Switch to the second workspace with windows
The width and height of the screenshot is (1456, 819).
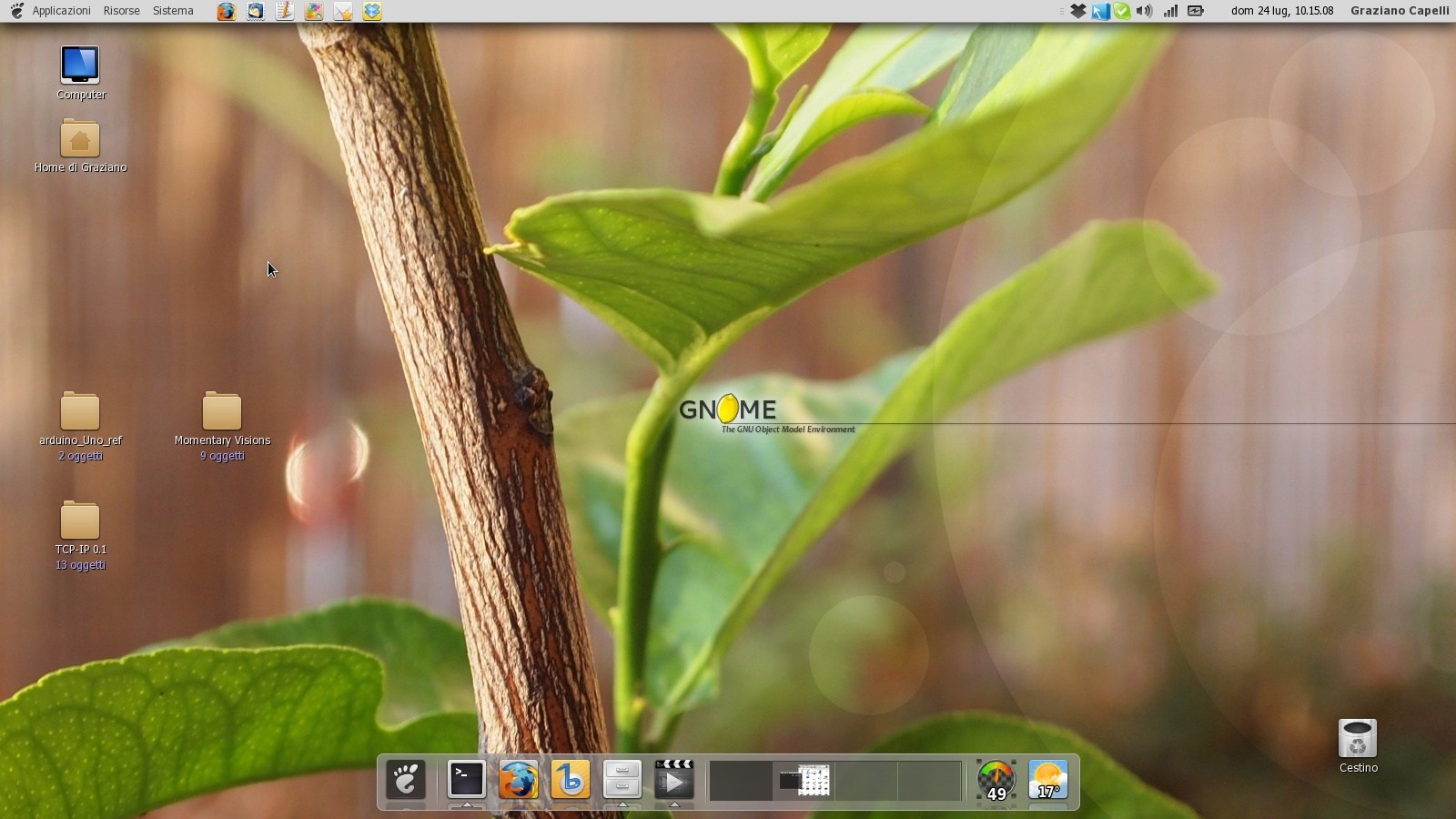pos(804,781)
